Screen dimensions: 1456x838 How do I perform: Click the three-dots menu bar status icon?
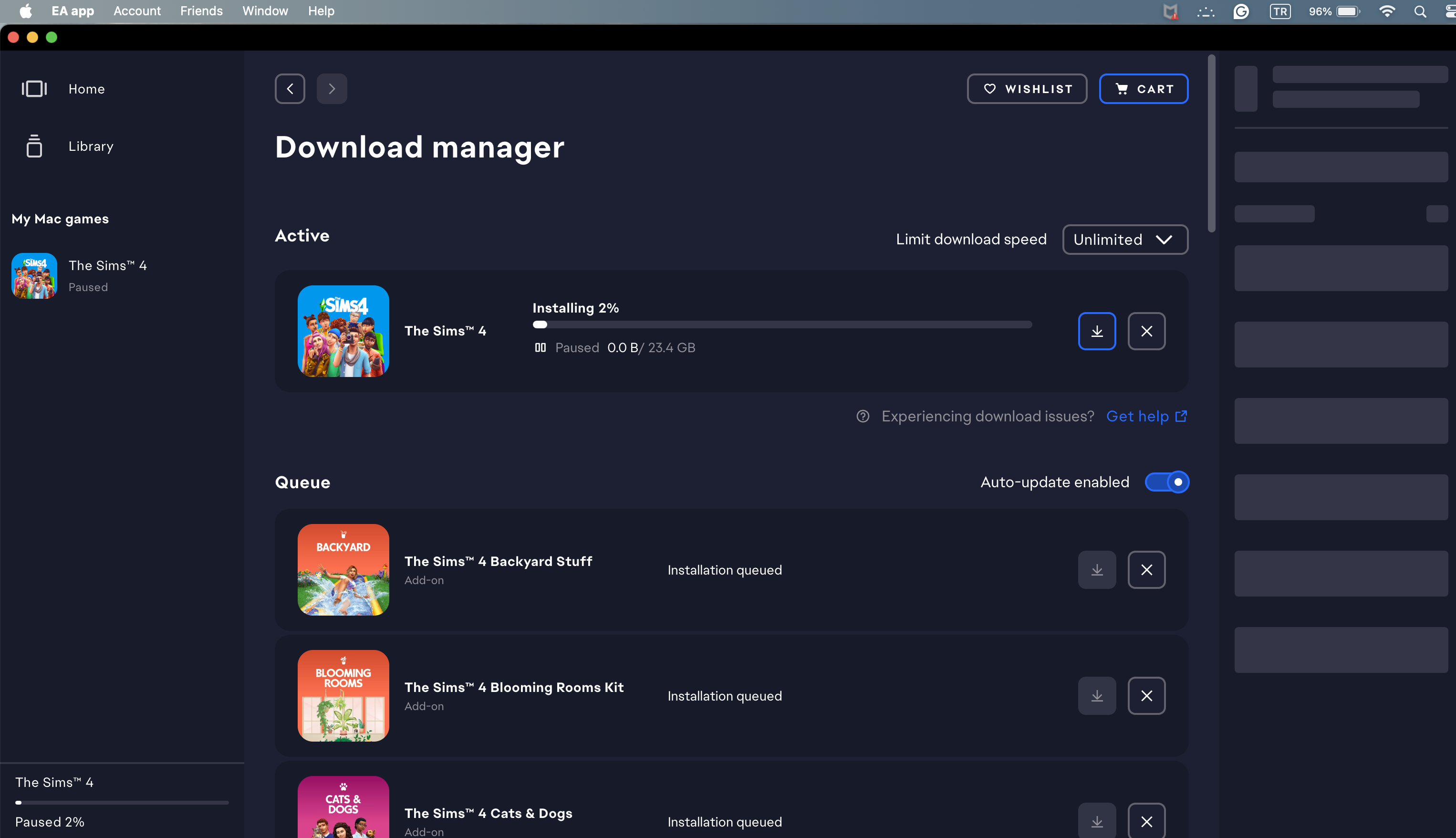[1206, 11]
